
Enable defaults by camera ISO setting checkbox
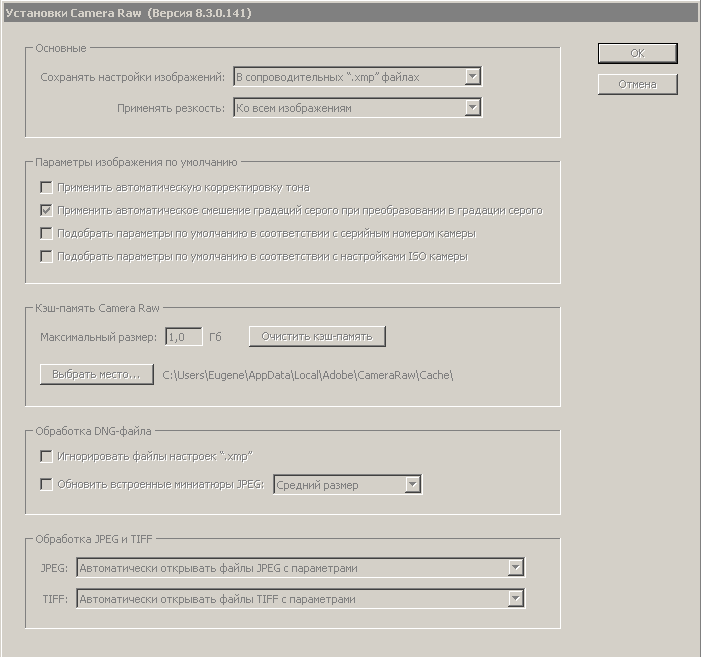(x=46, y=256)
